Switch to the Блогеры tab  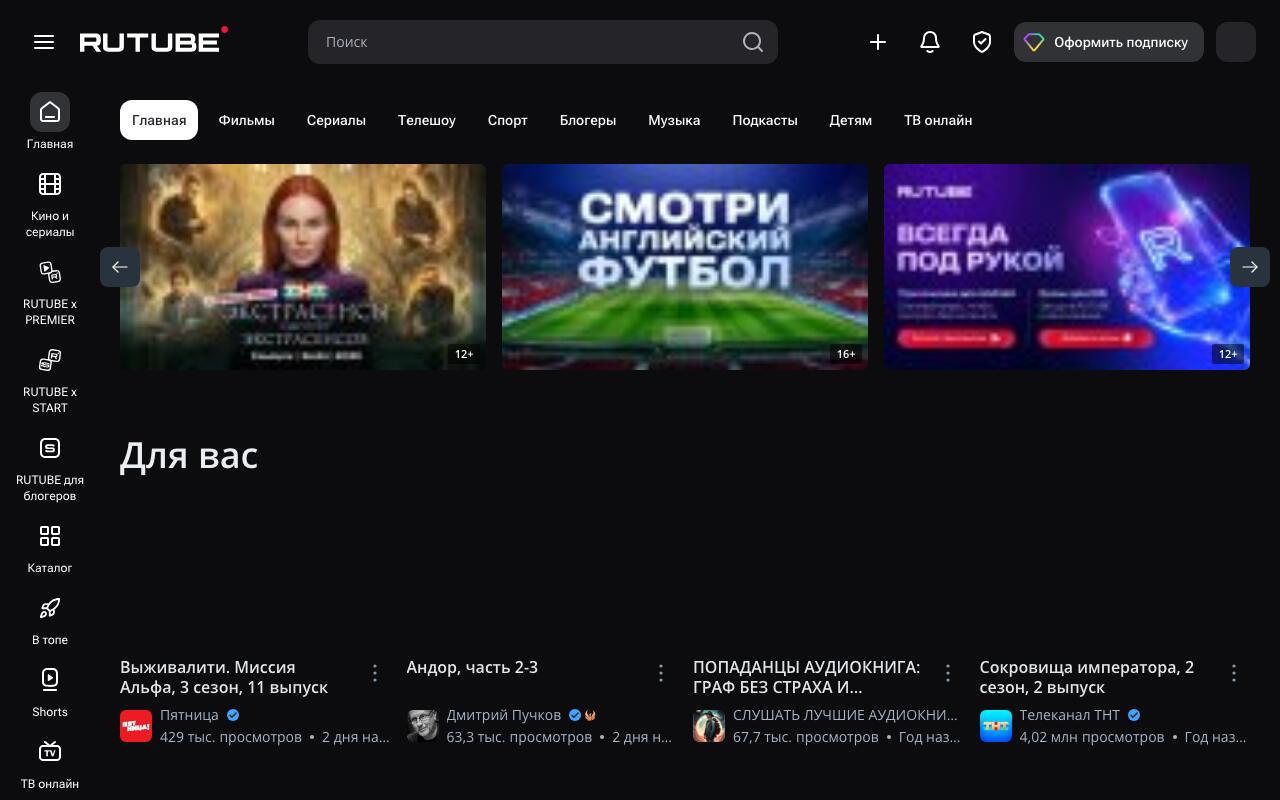pos(587,120)
